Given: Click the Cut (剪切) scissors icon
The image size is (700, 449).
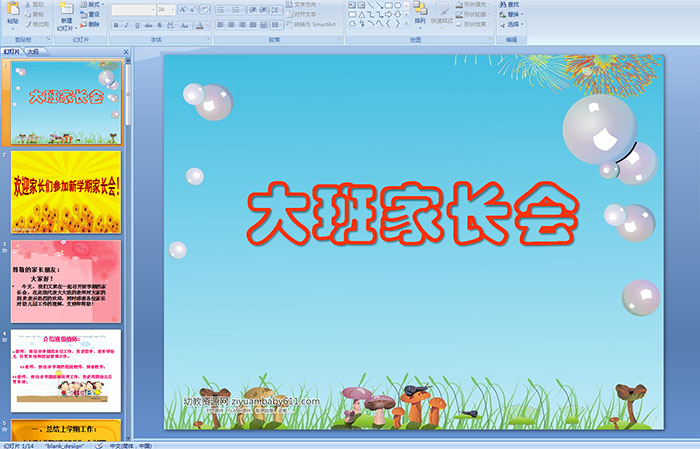Looking at the screenshot, I should pyautogui.click(x=29, y=4).
